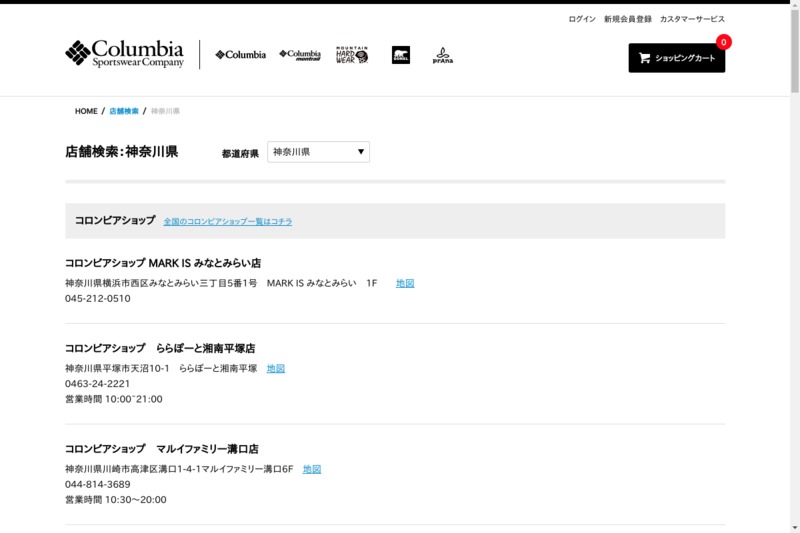Open 地図 link for MARK IS みなとみらい店
The image size is (800, 533).
coord(405,283)
